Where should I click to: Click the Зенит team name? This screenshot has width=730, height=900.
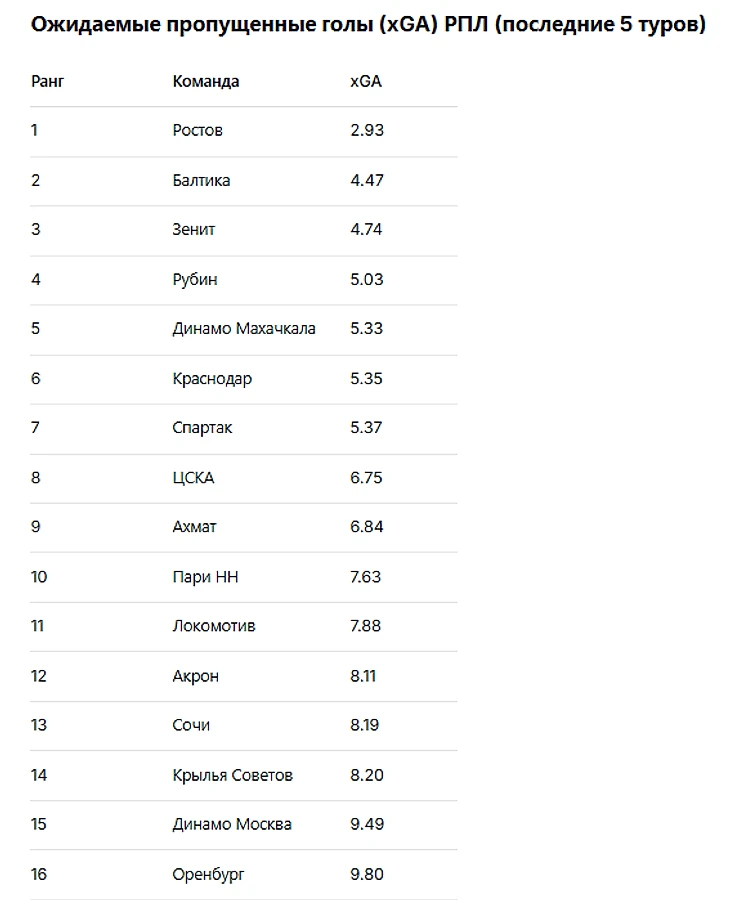[193, 229]
